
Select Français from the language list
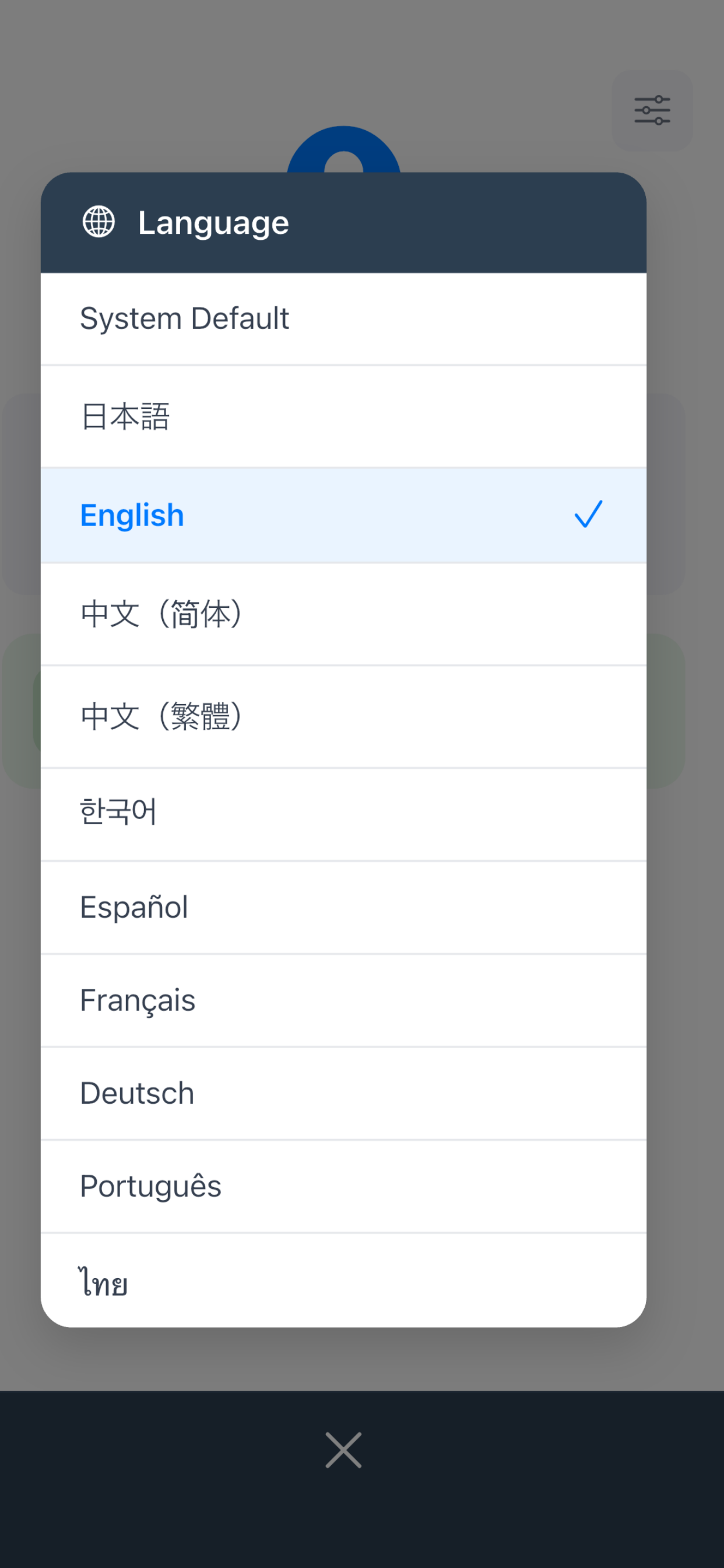pyautogui.click(x=138, y=1000)
